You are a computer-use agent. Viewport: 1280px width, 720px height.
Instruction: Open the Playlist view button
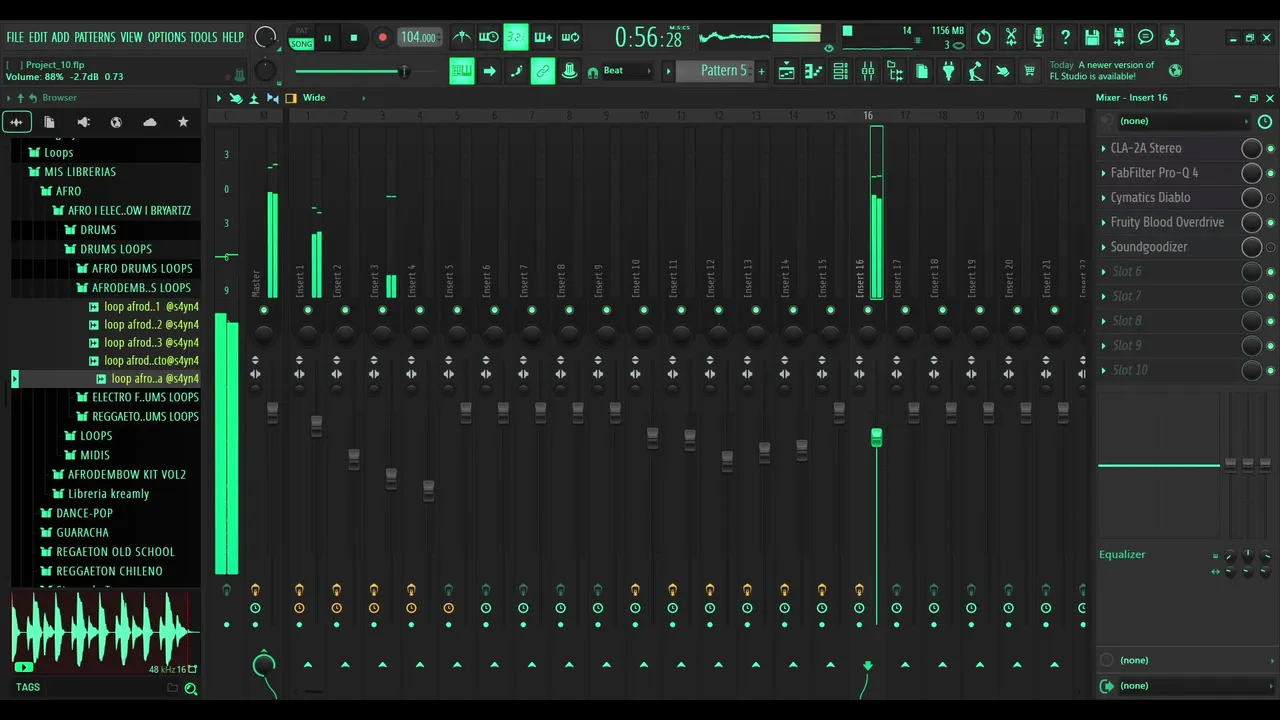pos(787,71)
